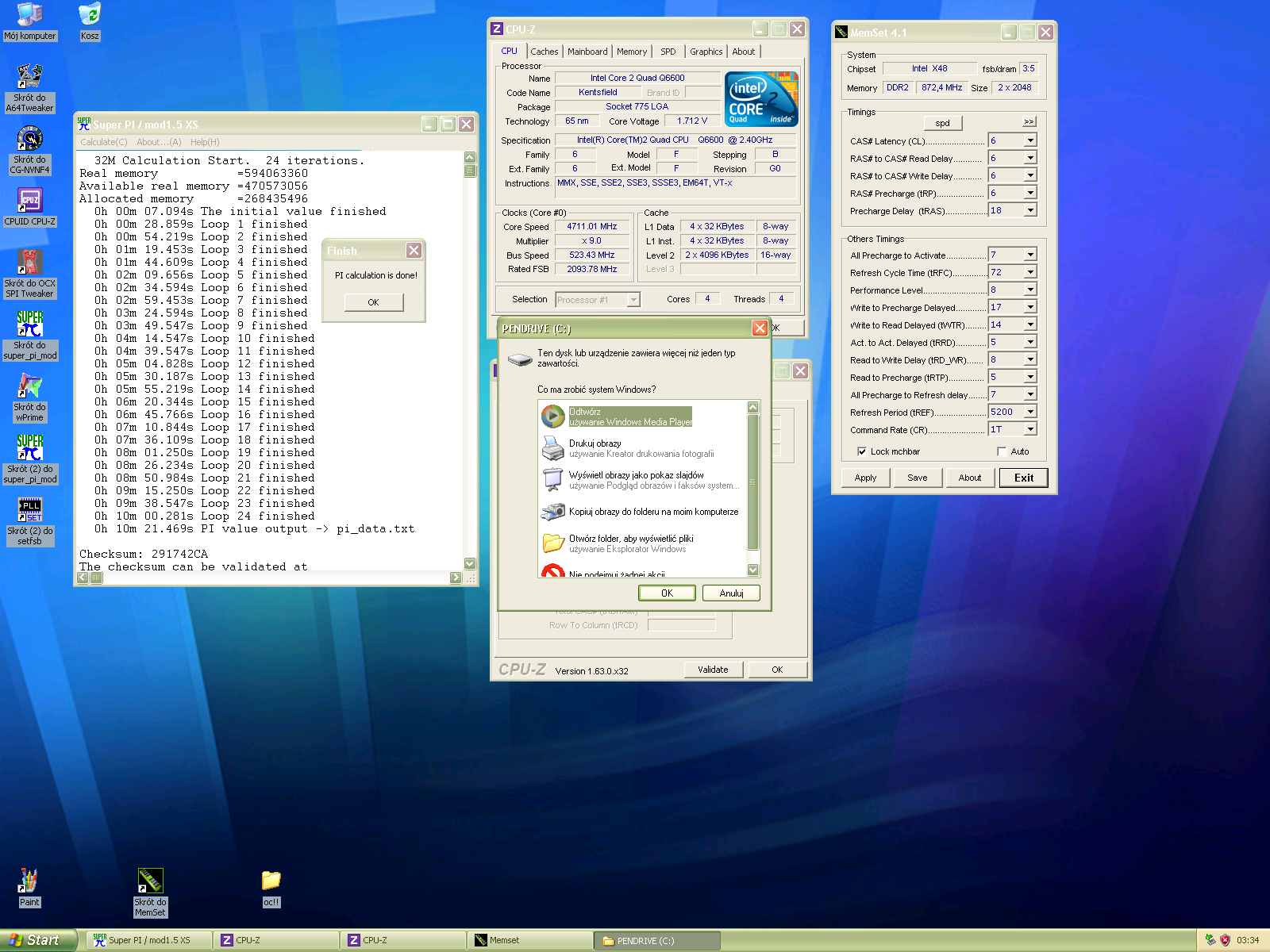
Task: Click the CPU-Z title bar Z icon
Action: pos(497,29)
